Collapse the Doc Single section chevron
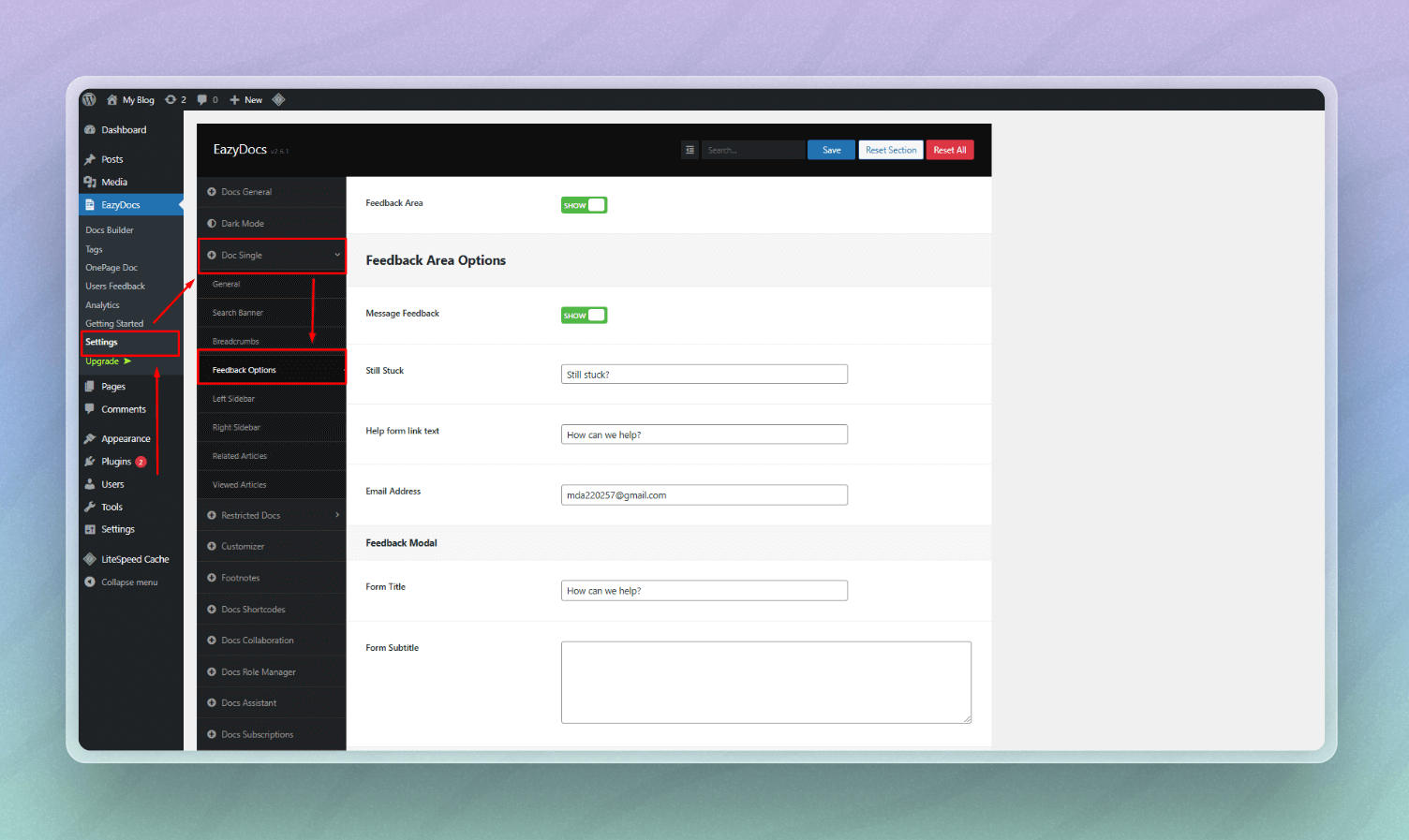This screenshot has height=840, width=1409. pos(337,255)
